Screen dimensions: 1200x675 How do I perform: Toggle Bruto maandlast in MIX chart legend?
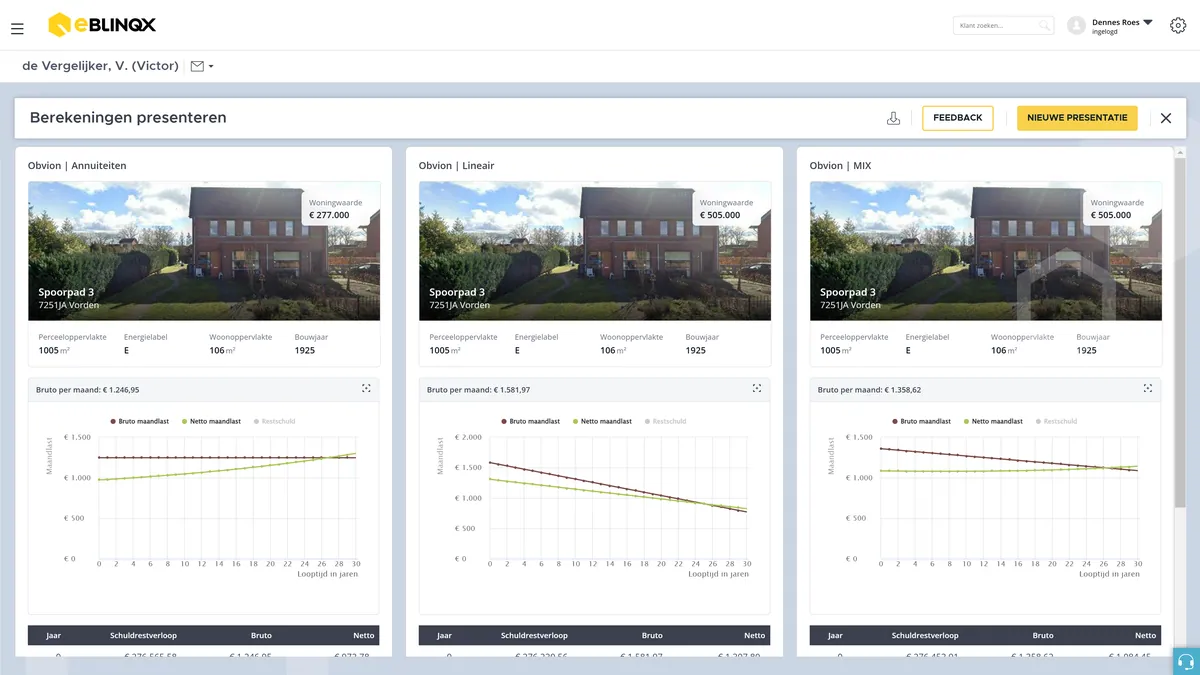pyautogui.click(x=921, y=421)
